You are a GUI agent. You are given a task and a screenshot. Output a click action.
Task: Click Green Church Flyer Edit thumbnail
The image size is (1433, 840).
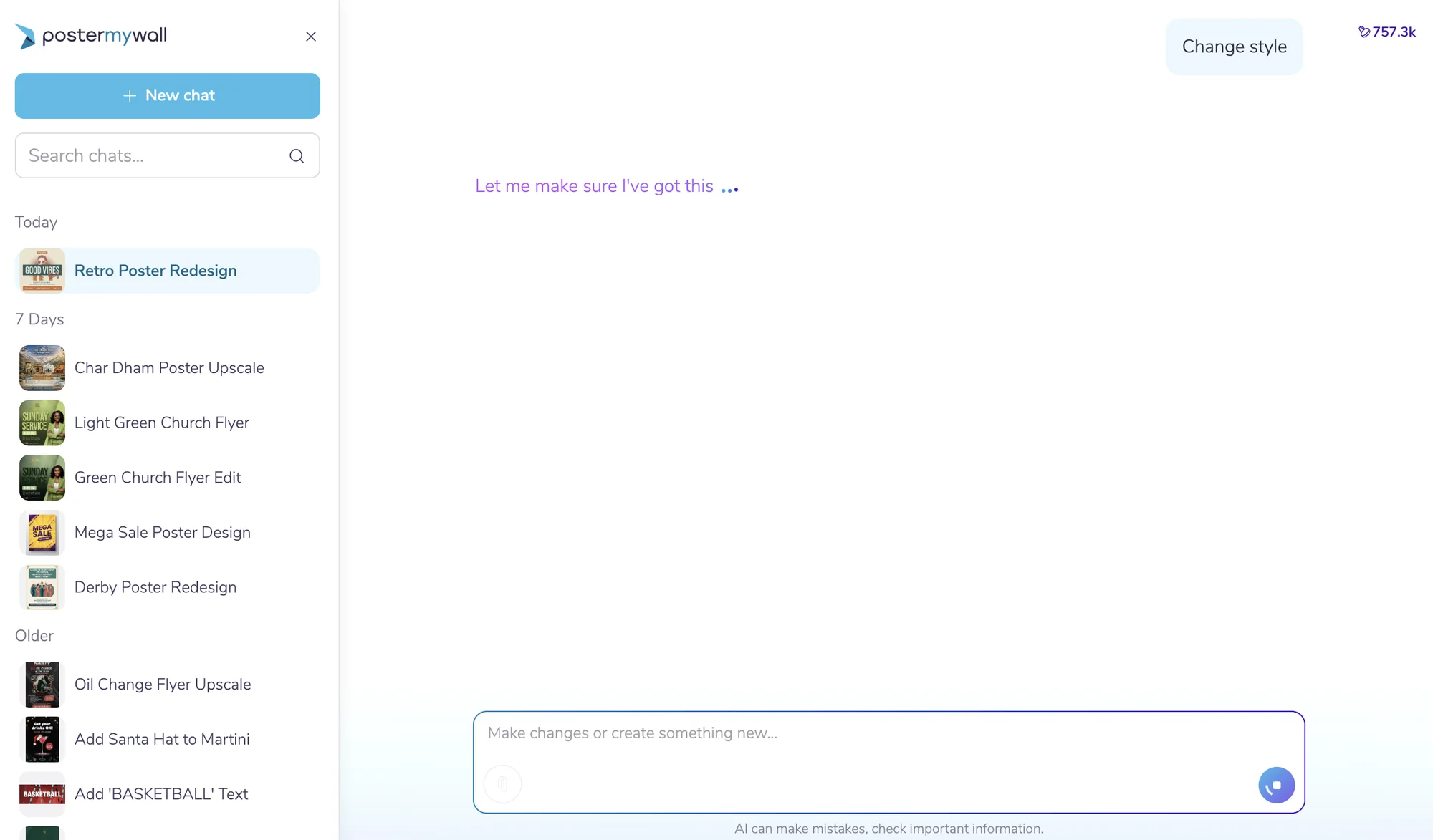click(x=42, y=478)
